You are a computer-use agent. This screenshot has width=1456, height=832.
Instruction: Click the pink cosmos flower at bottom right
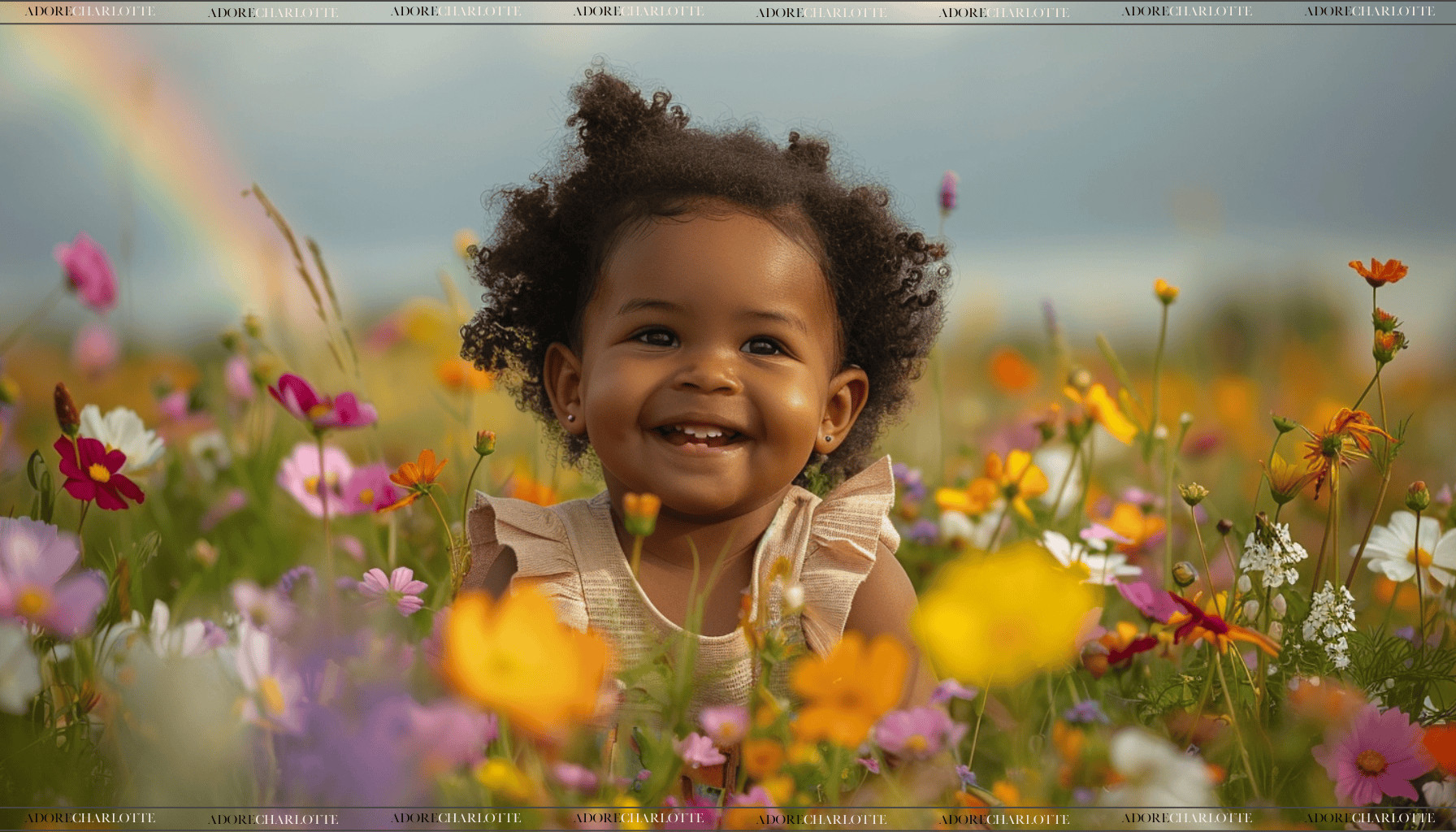click(1371, 756)
